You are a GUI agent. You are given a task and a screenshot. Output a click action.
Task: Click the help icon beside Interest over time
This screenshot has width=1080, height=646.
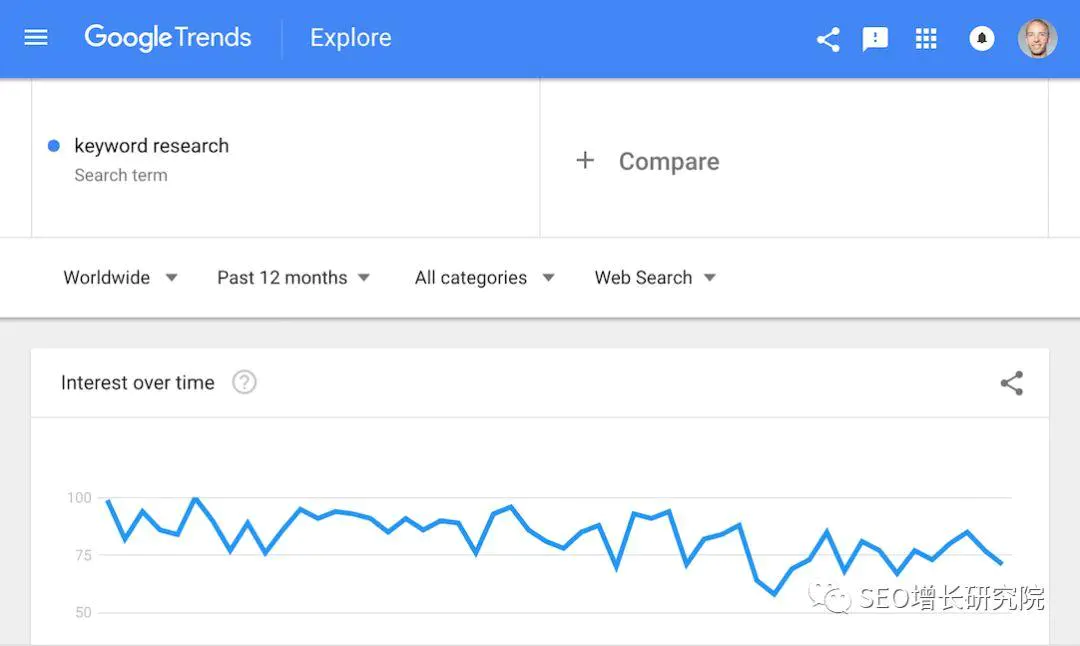coord(244,382)
